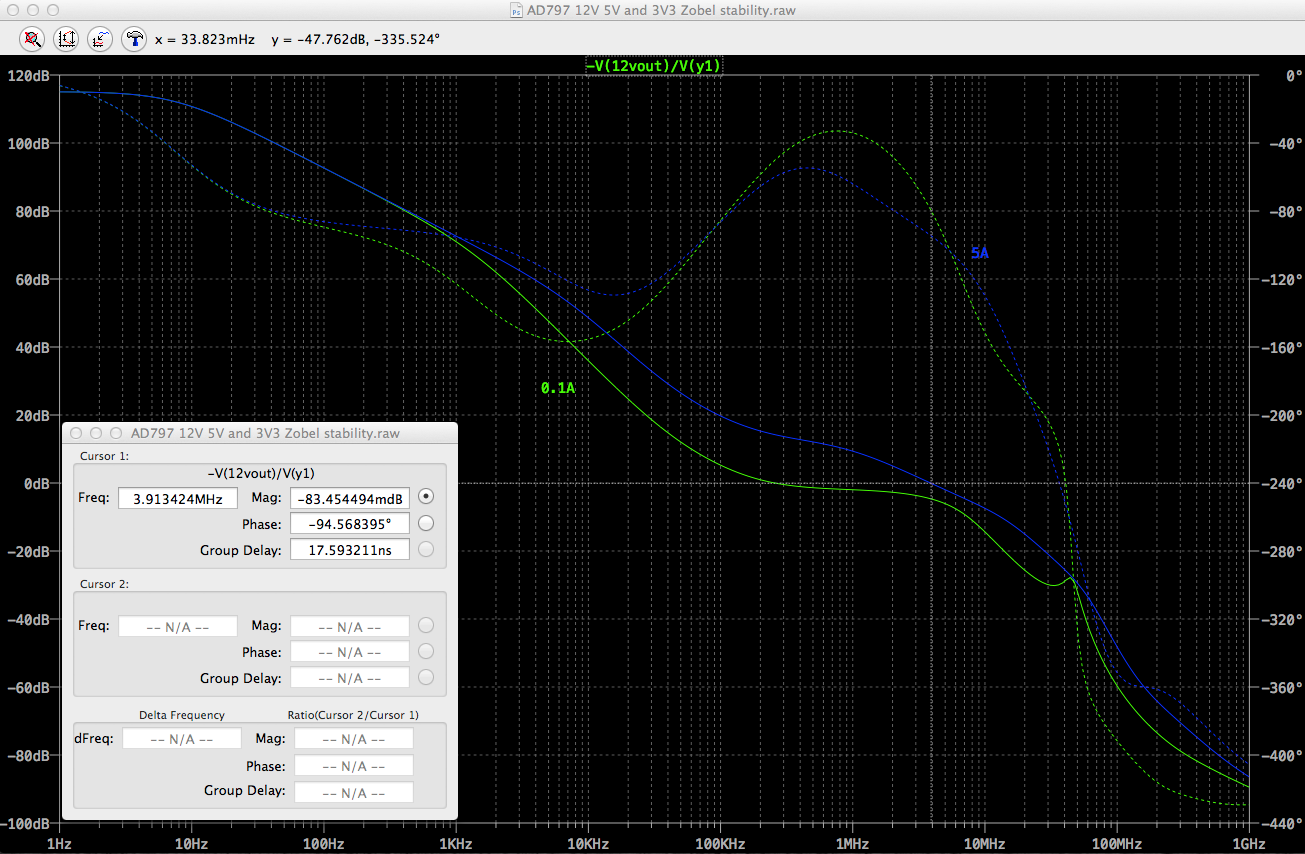Click the zoom full extents magnifier icon

[32, 39]
